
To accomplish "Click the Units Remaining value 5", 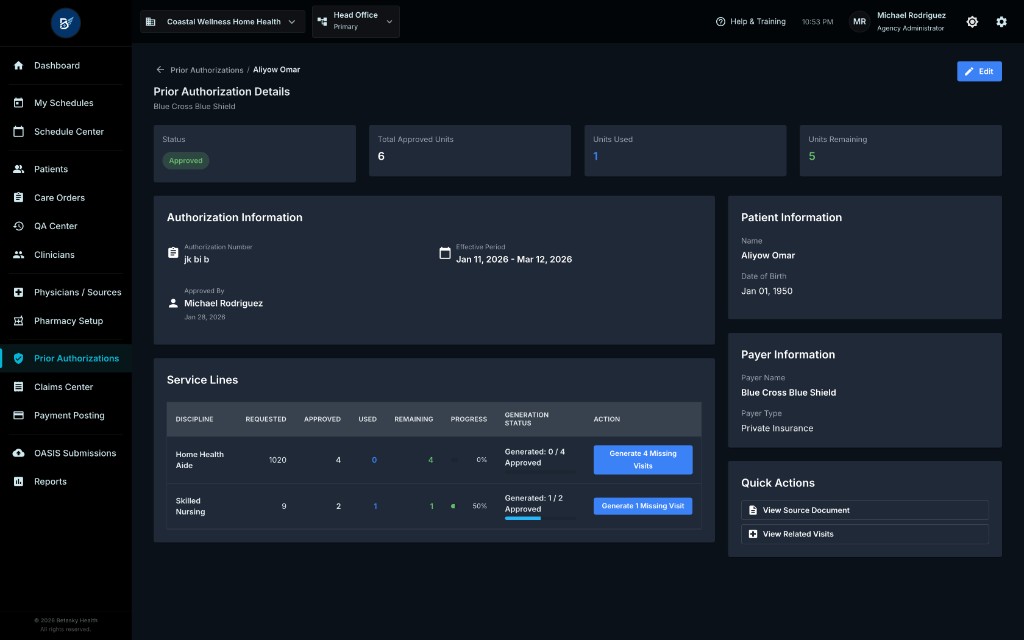I will (812, 156).
